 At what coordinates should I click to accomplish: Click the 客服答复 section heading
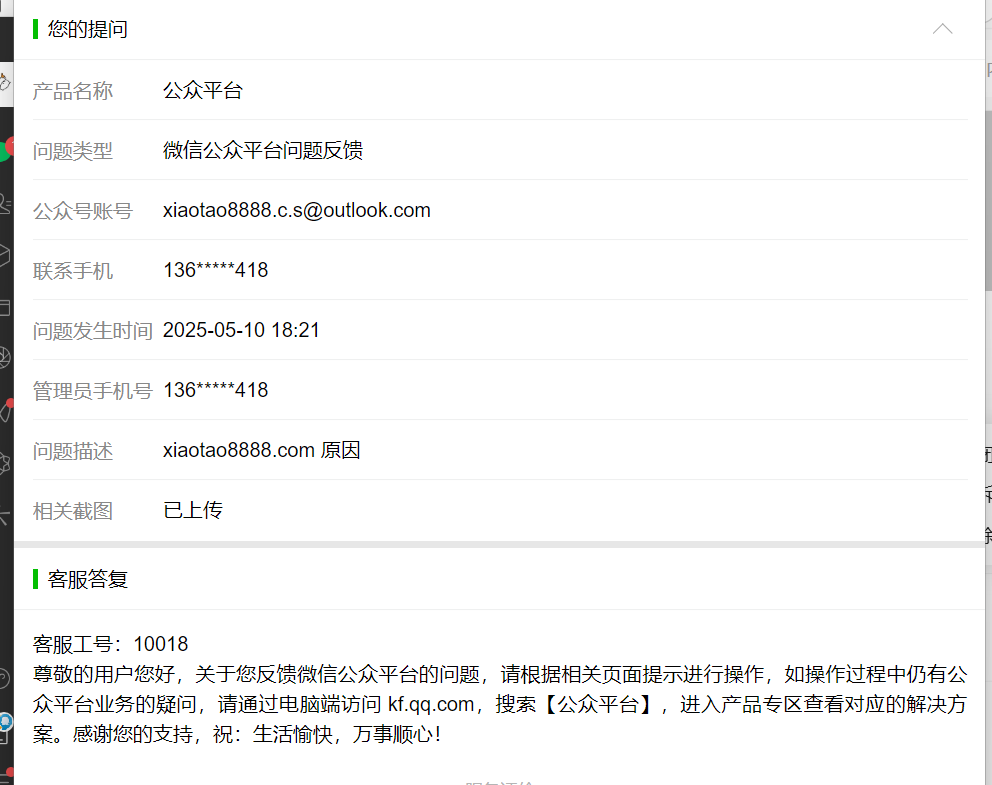point(87,579)
